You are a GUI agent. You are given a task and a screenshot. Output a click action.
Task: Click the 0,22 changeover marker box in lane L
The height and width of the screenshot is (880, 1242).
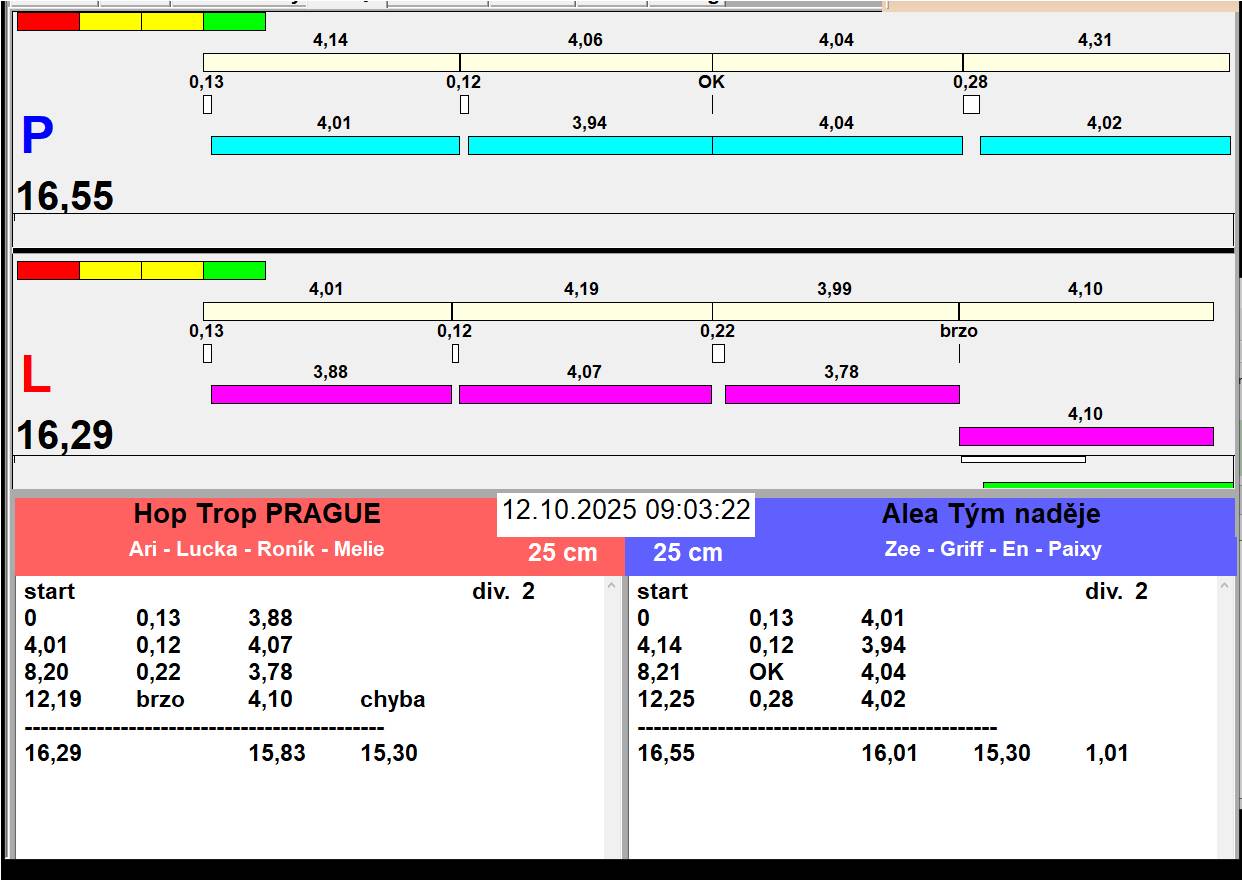(x=718, y=353)
